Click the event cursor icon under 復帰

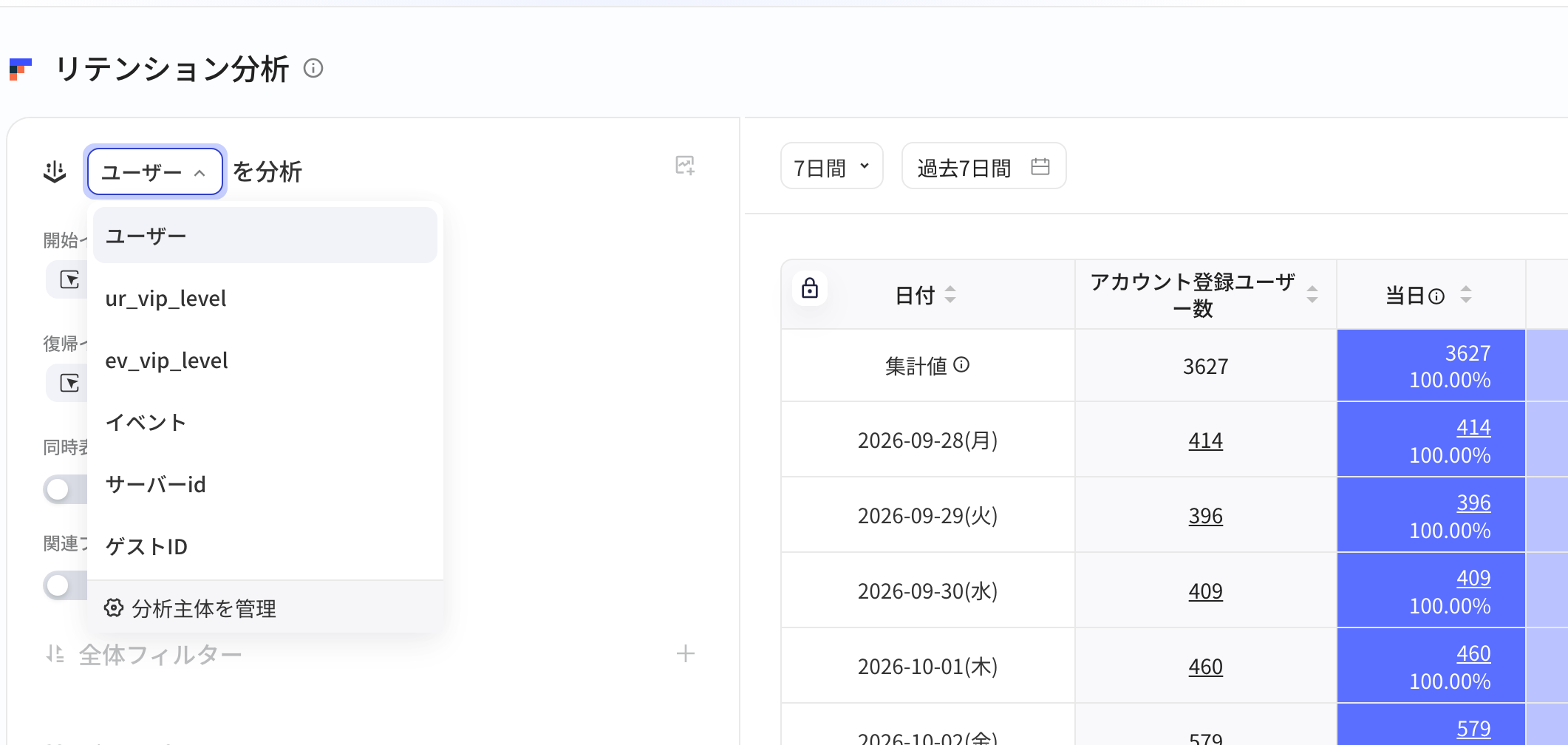point(69,383)
